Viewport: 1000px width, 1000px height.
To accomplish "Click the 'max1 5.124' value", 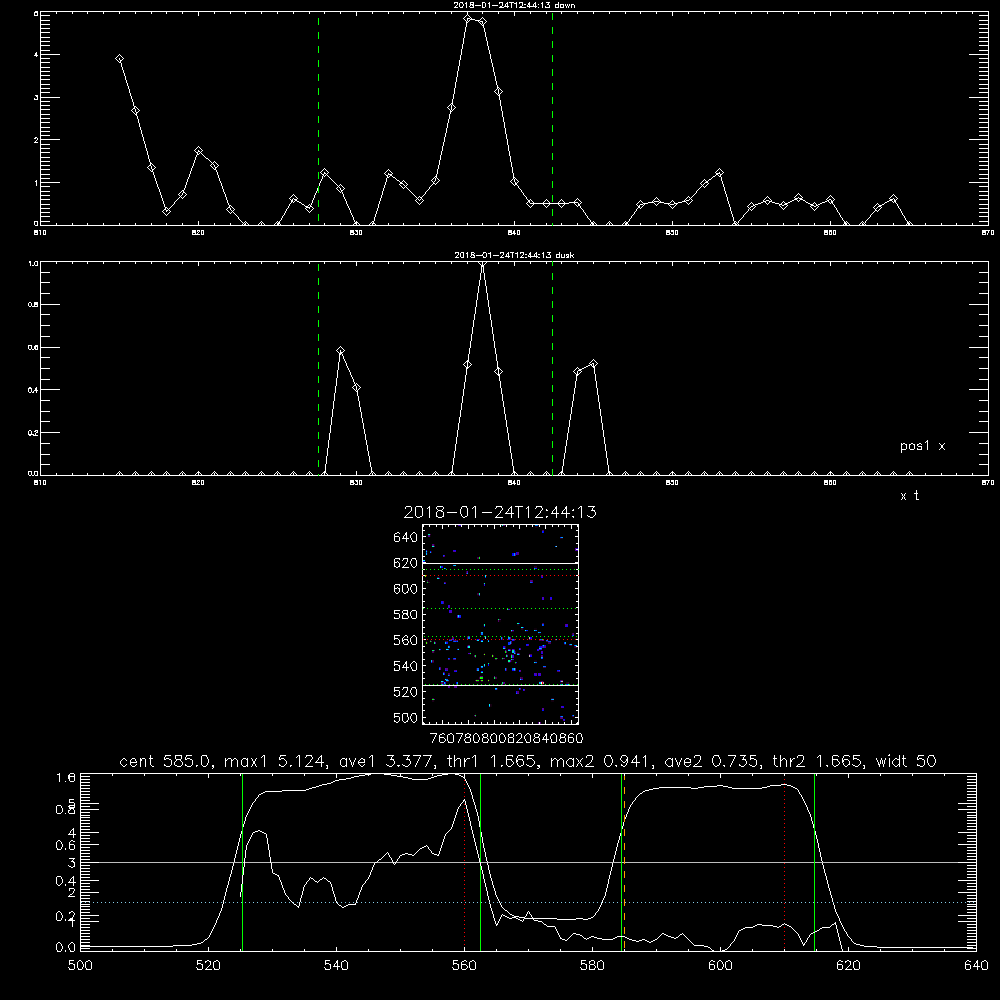I will click(272, 761).
